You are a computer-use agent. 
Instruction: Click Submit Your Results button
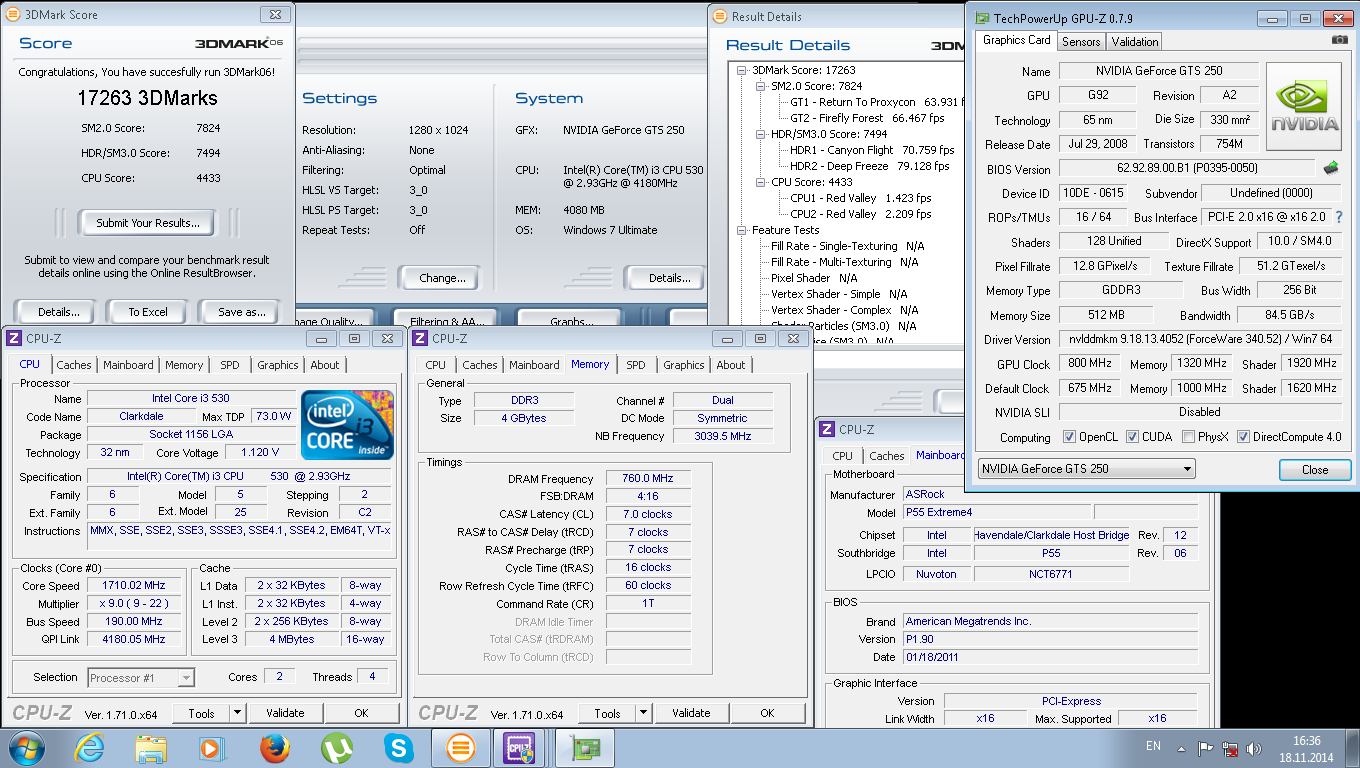pos(148,223)
